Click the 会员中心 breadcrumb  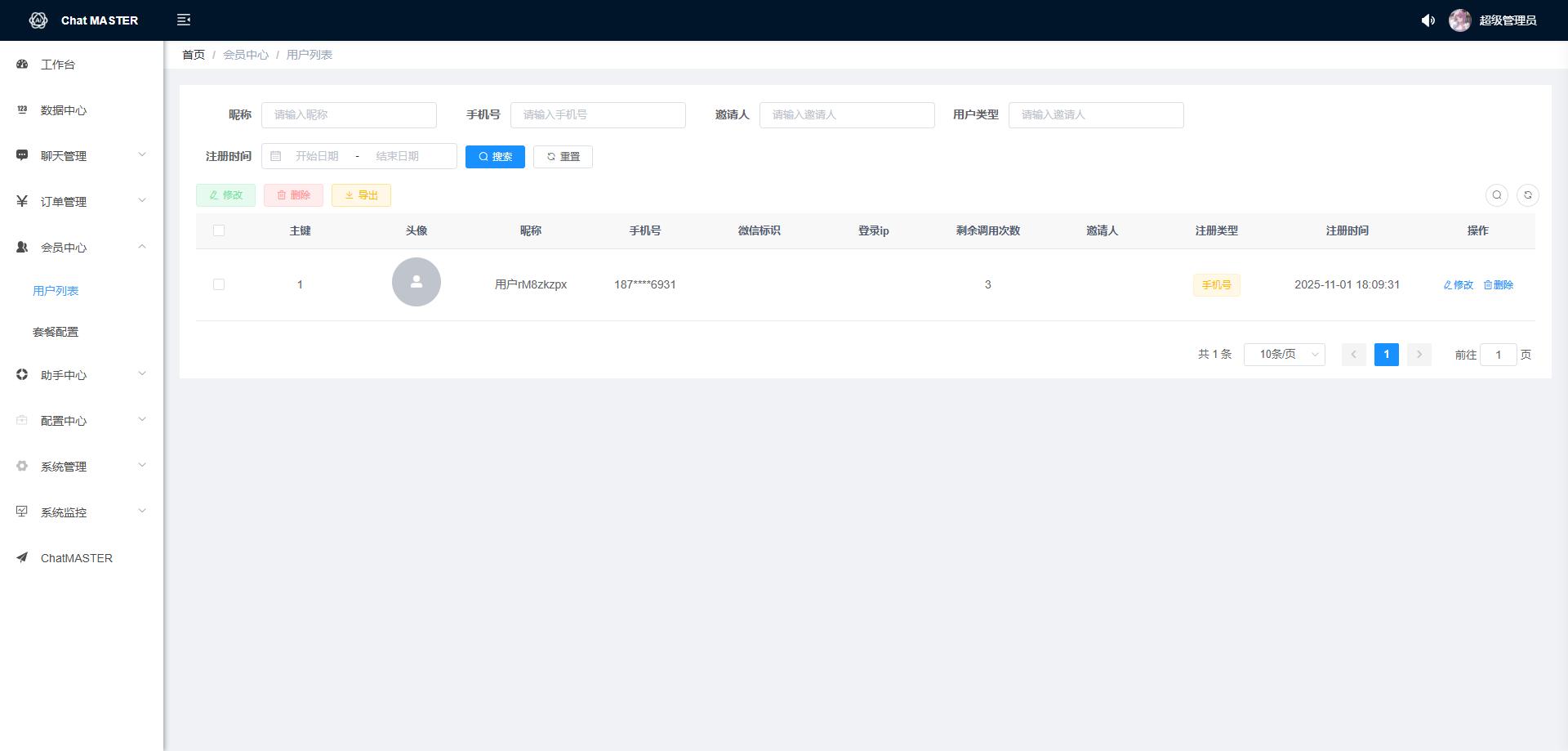246,55
